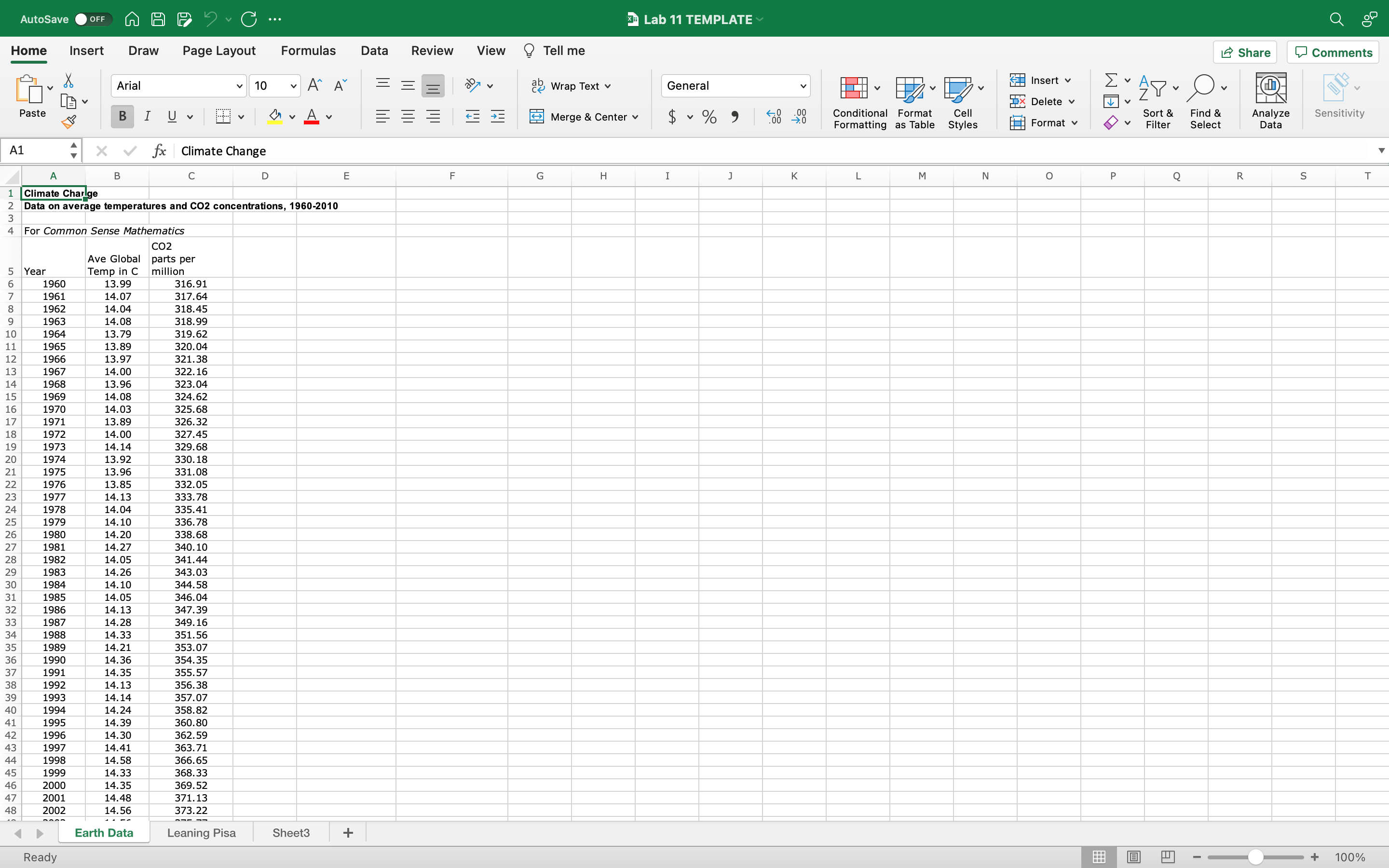Open the Comments pane button
This screenshot has height=868, width=1389.
point(1334,52)
